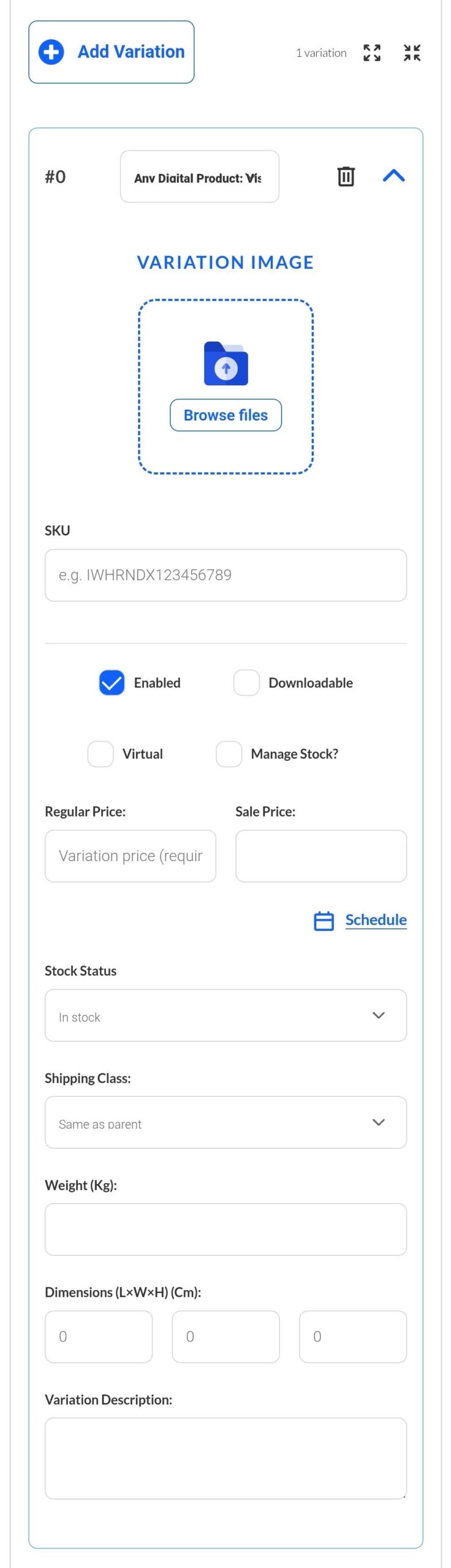Click the plus icon in Add Variation
Image resolution: width=451 pixels, height=1568 pixels.
pos(51,52)
